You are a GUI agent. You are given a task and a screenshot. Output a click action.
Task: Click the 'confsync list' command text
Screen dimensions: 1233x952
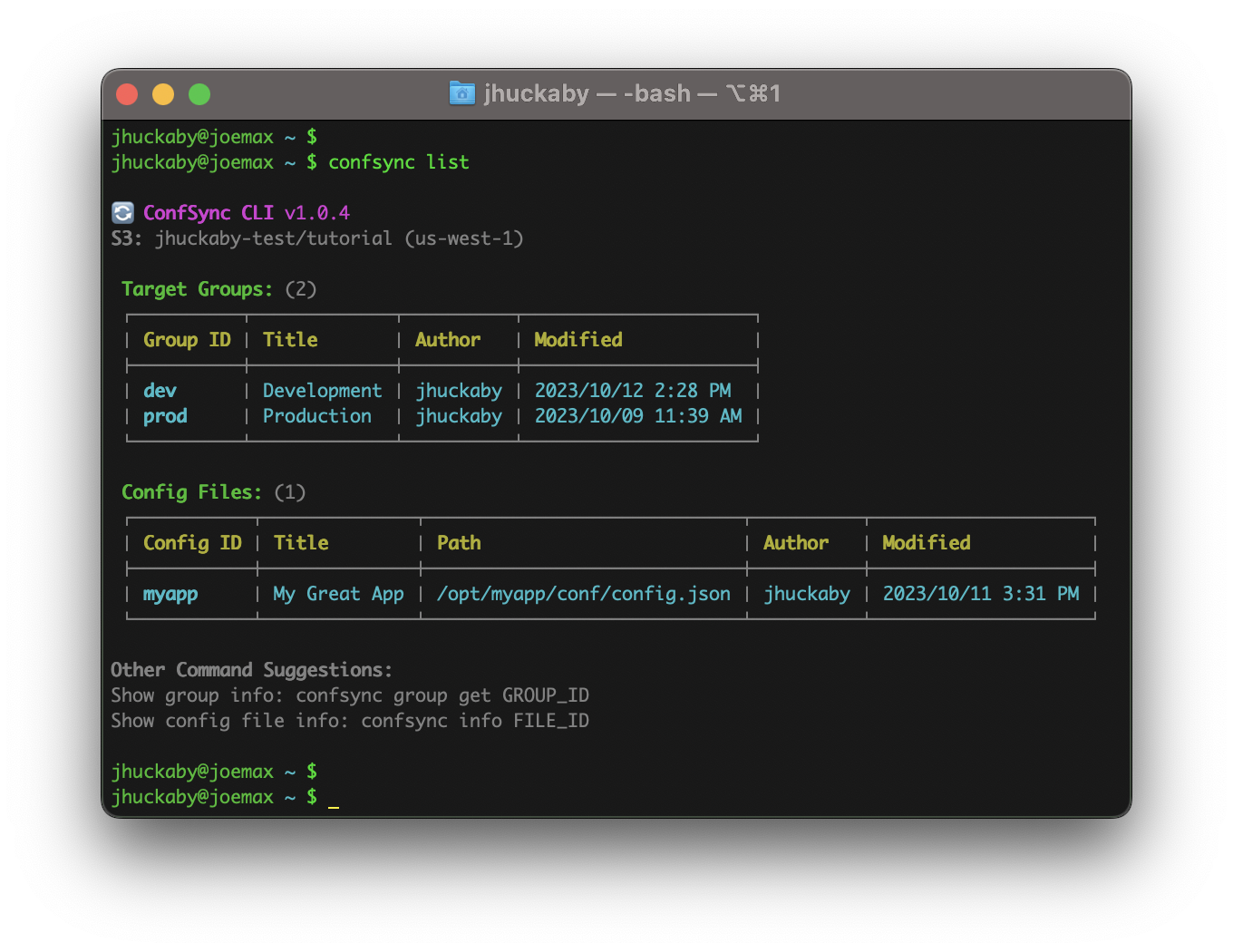(399, 162)
